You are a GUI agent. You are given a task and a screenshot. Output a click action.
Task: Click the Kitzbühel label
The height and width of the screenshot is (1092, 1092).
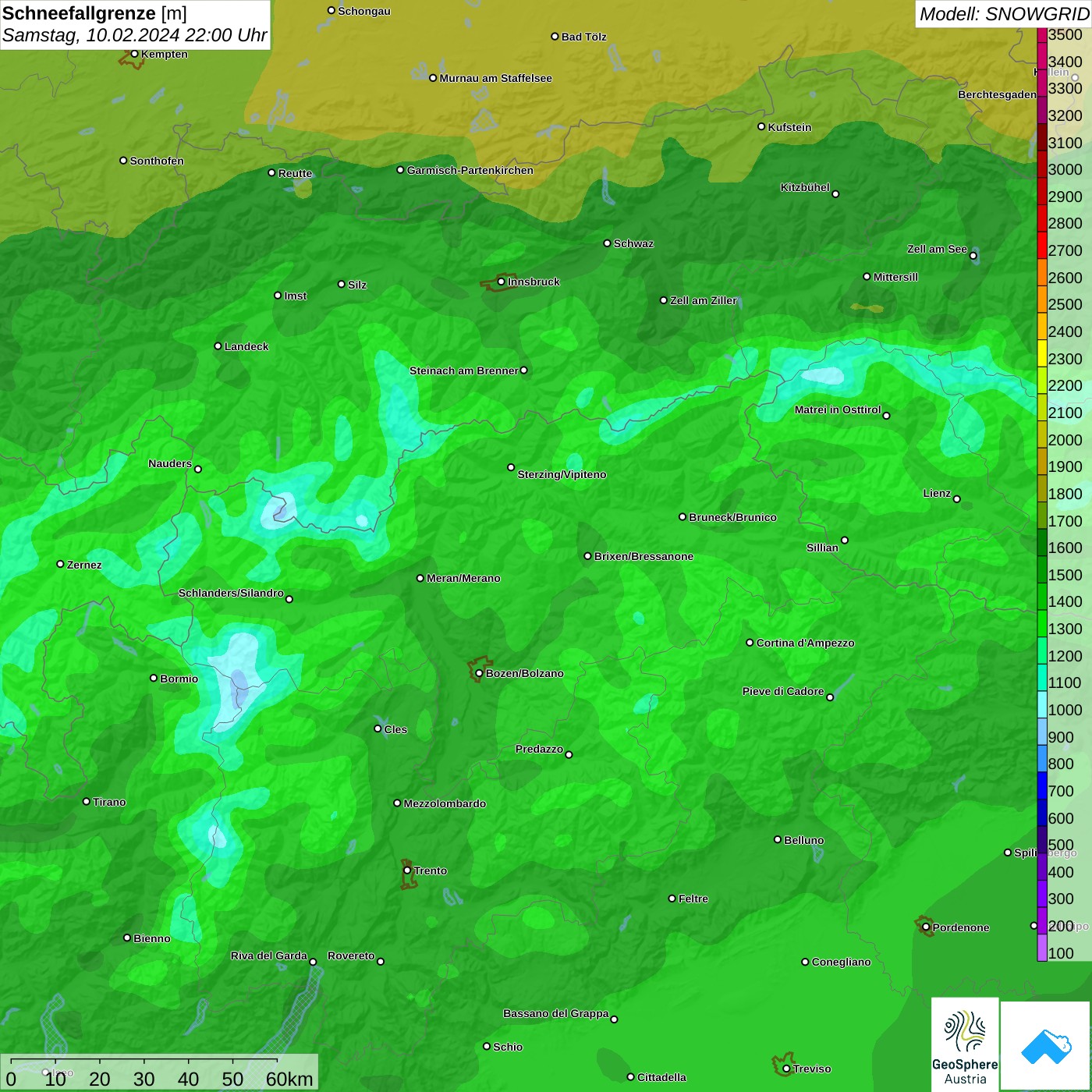click(805, 187)
